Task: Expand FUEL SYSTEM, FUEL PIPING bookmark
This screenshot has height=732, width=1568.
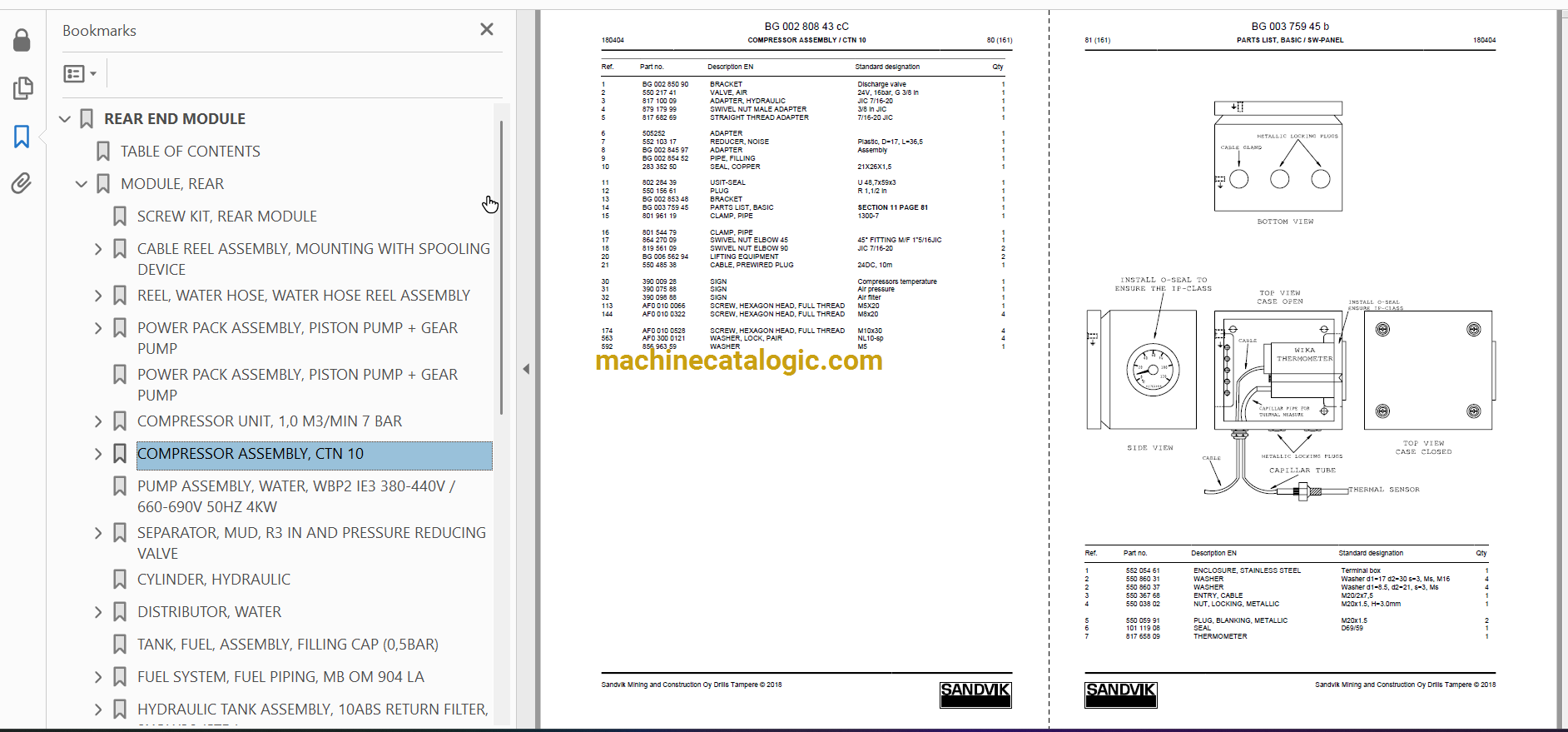Action: coord(98,677)
